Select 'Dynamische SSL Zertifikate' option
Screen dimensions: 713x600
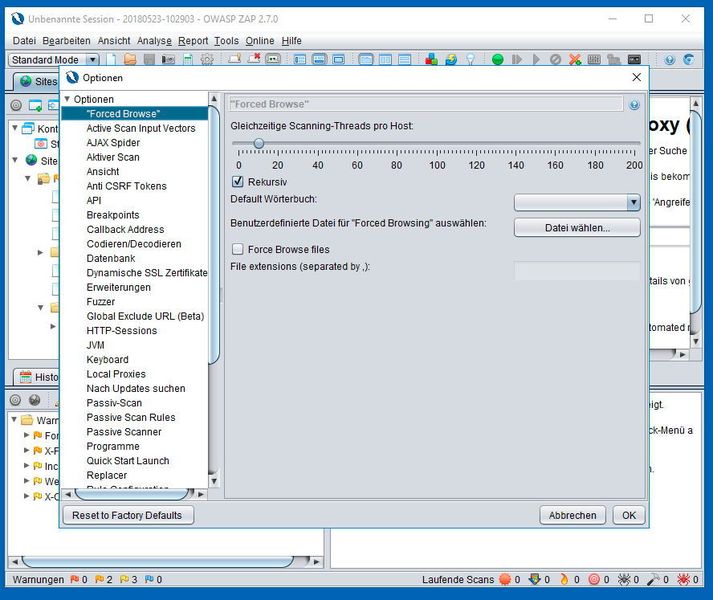(x=146, y=272)
